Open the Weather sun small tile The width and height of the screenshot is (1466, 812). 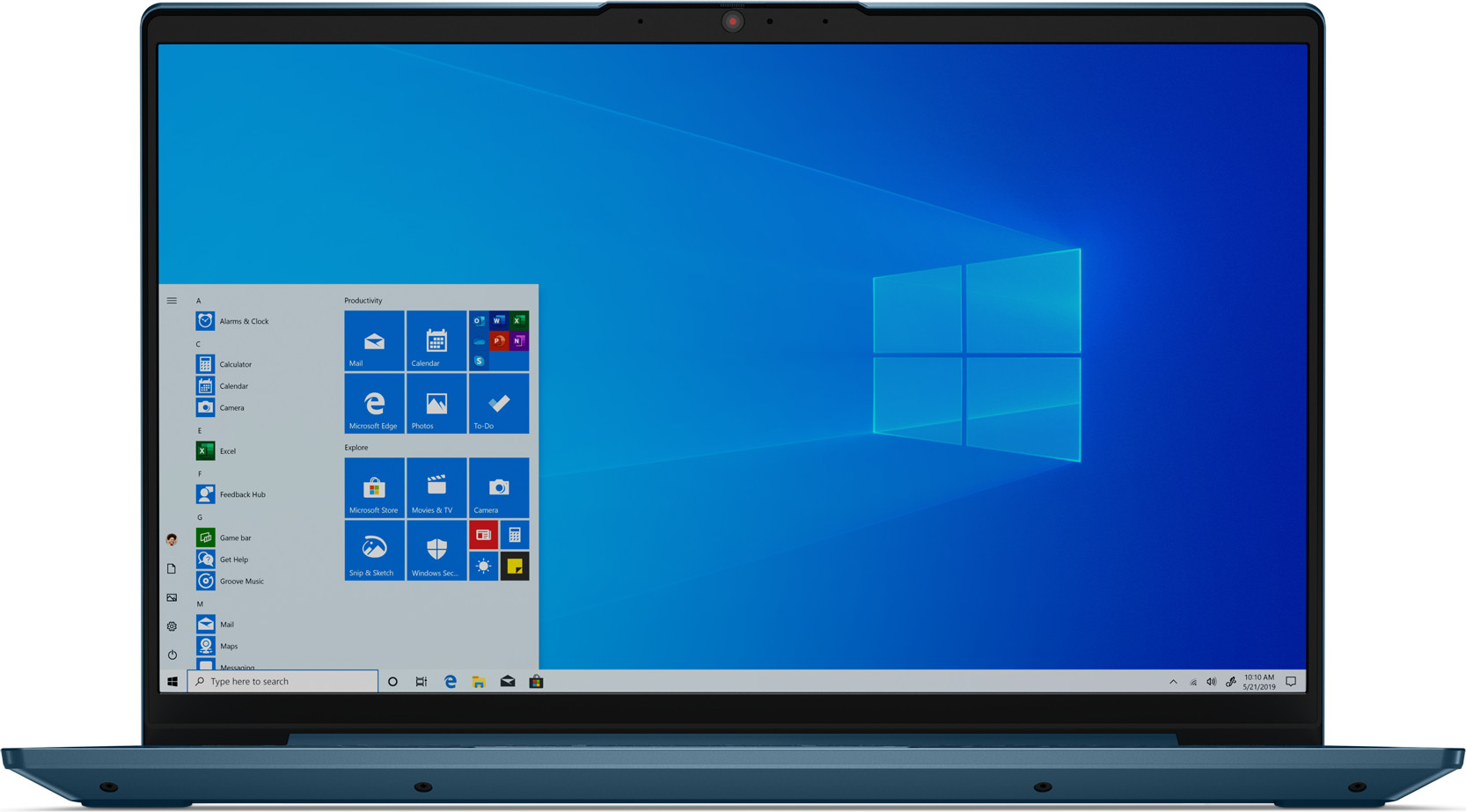pos(483,566)
